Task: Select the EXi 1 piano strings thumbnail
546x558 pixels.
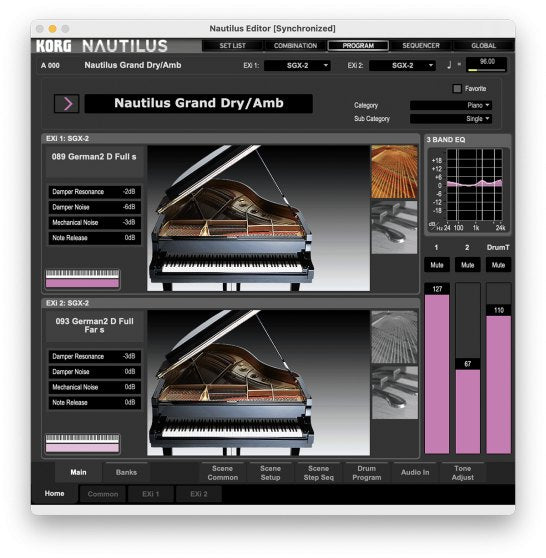Action: coord(394,172)
